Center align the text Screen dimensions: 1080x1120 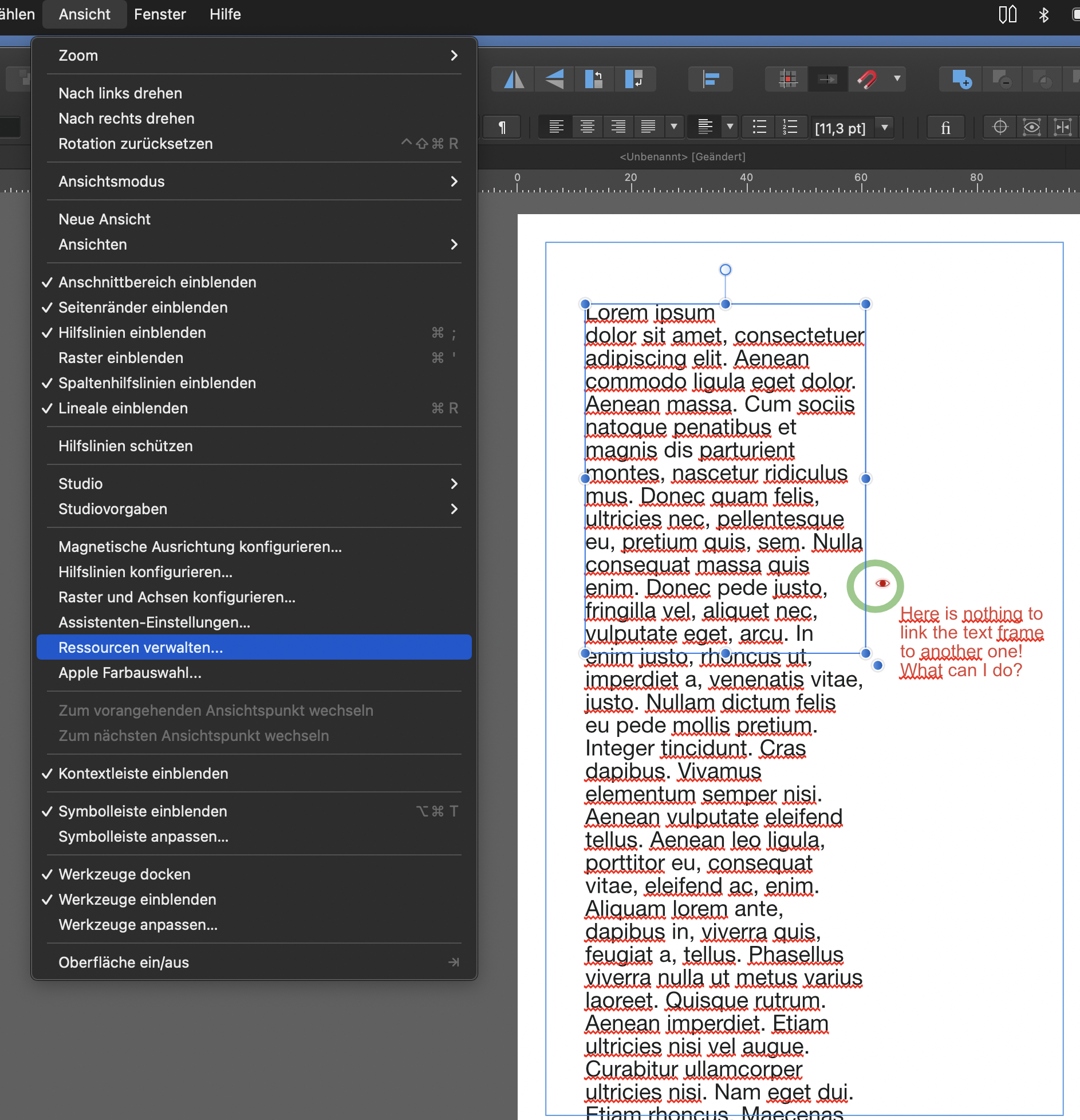pos(586,127)
